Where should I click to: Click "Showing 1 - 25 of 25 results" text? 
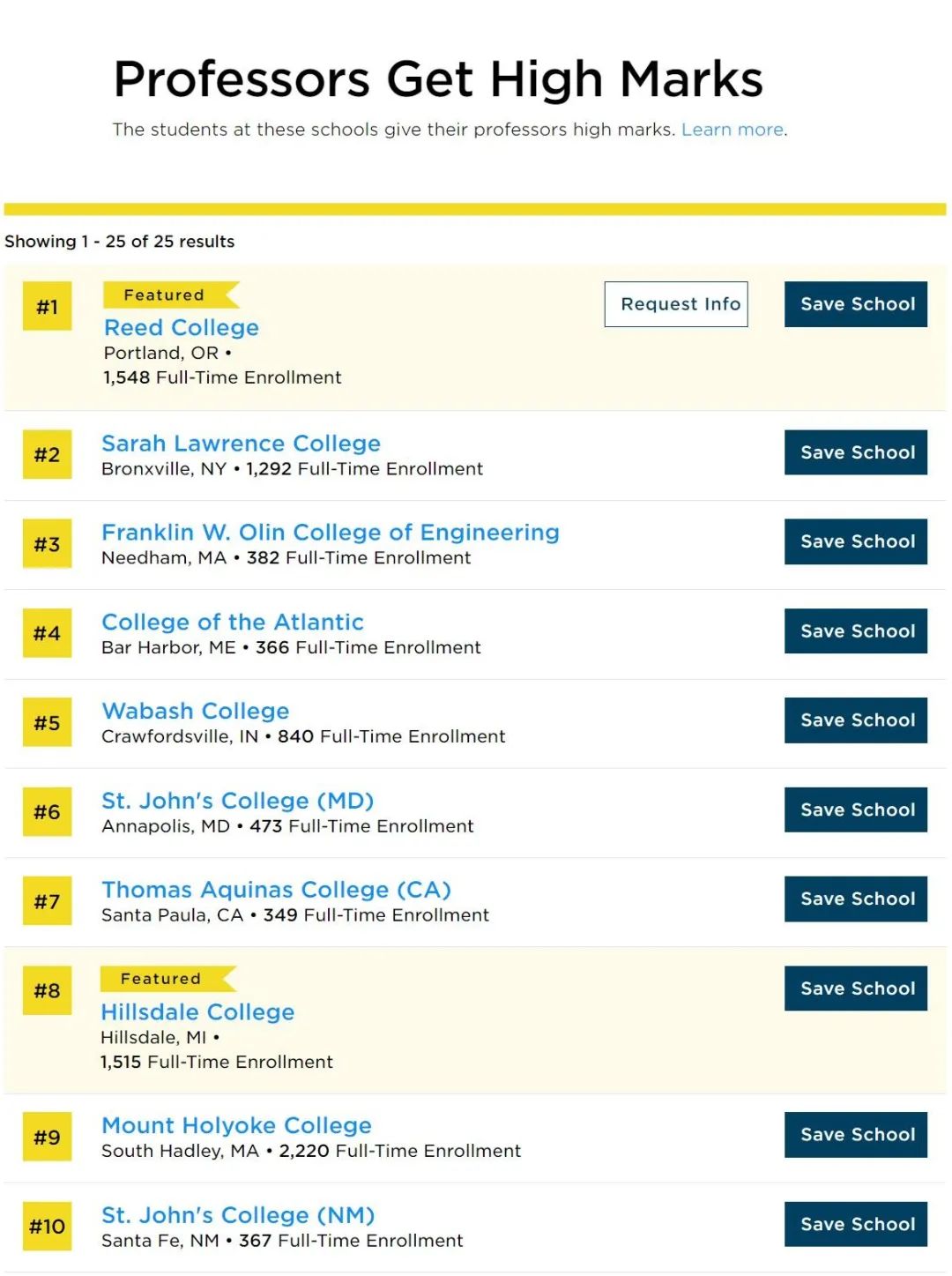120,242
